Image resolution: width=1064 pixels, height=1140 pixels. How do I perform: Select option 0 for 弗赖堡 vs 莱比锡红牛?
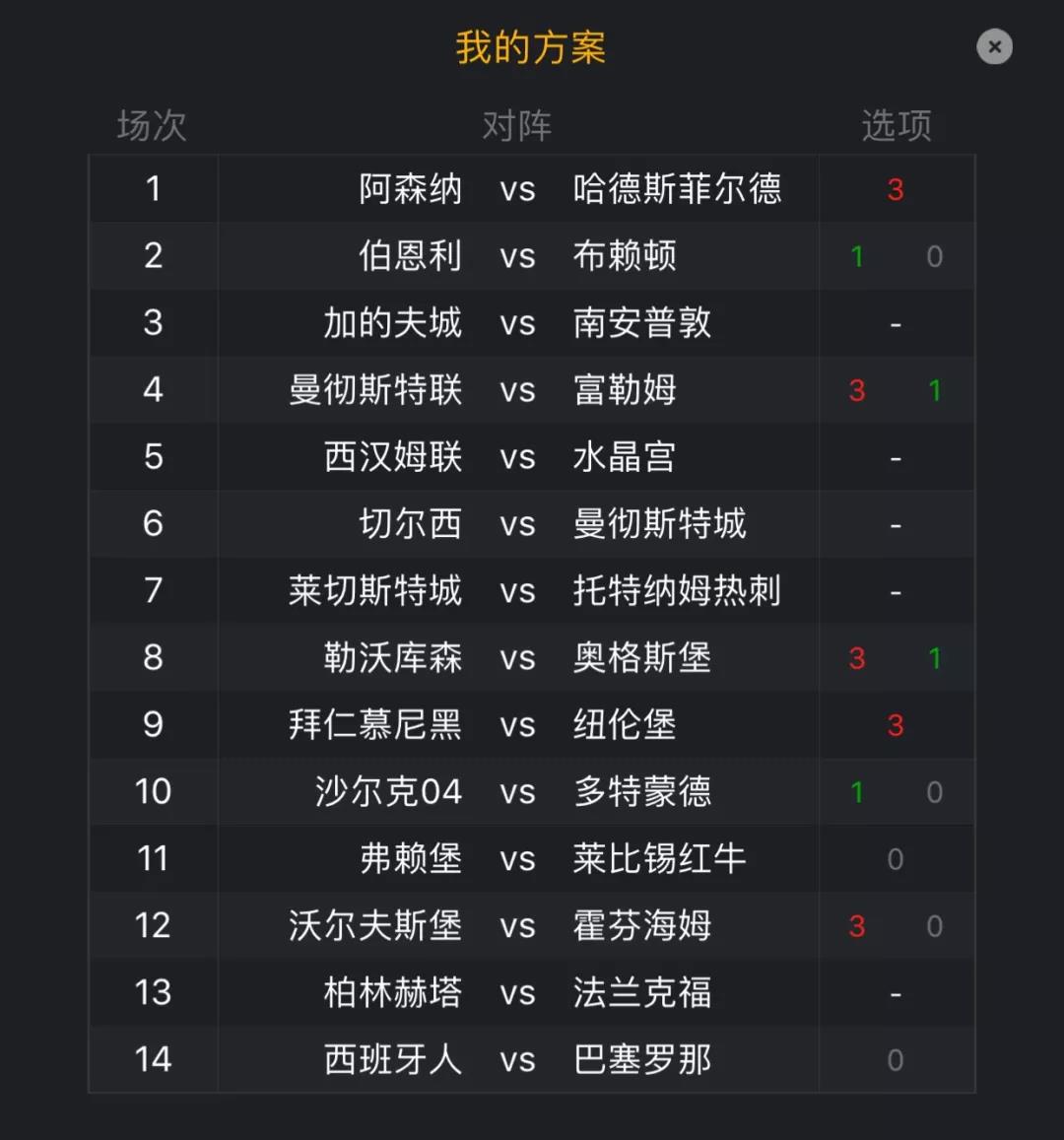click(x=896, y=858)
